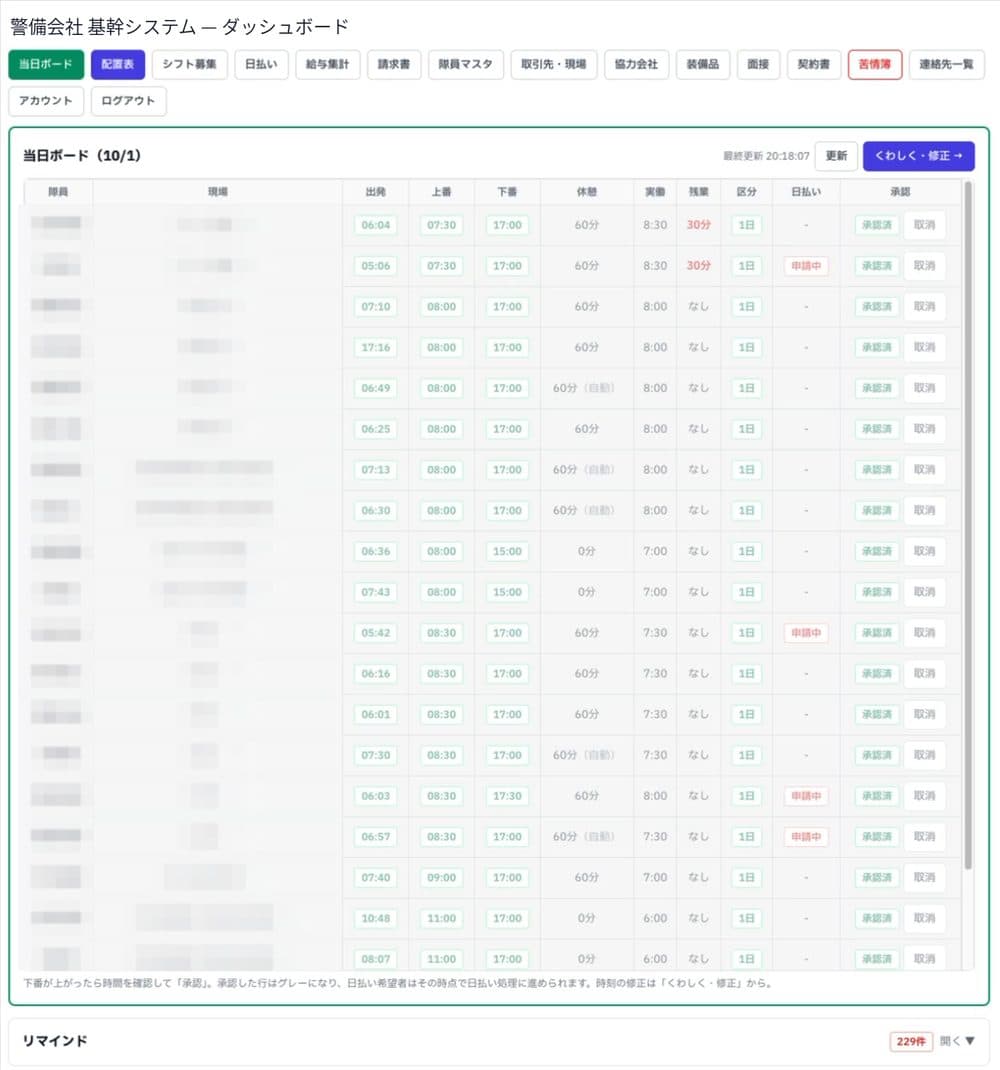Cancel approval in the 06:04 departure row
Image resolution: width=1000 pixels, height=1070 pixels.
(x=924, y=225)
